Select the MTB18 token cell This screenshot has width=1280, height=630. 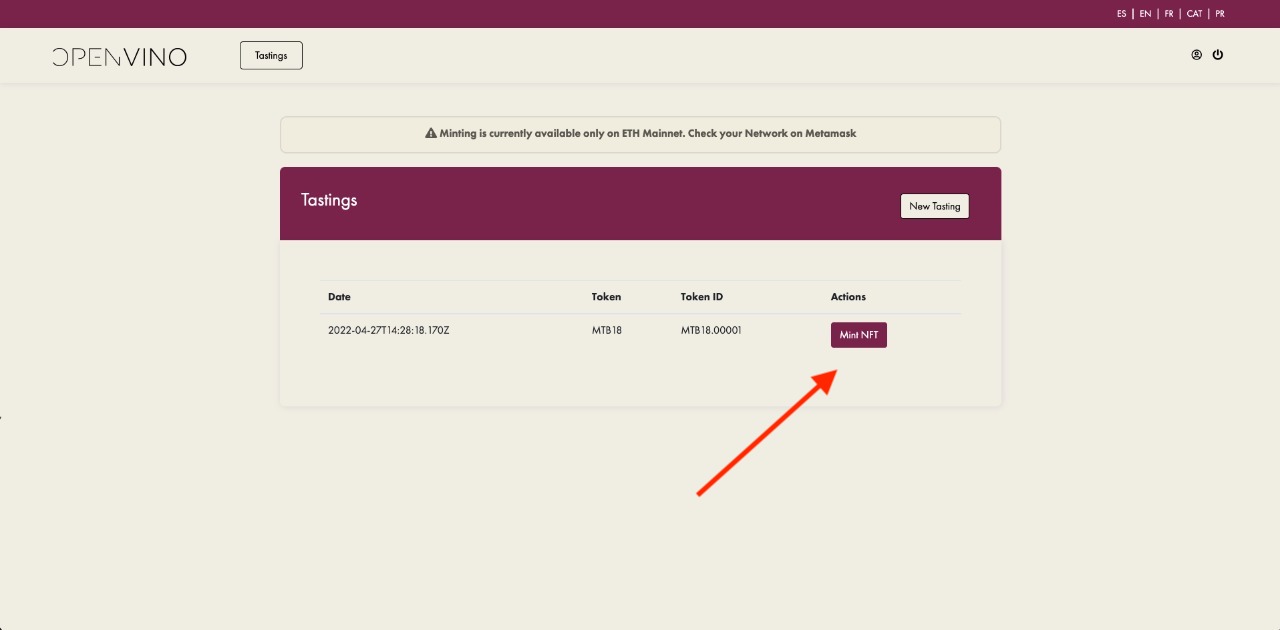coord(607,330)
